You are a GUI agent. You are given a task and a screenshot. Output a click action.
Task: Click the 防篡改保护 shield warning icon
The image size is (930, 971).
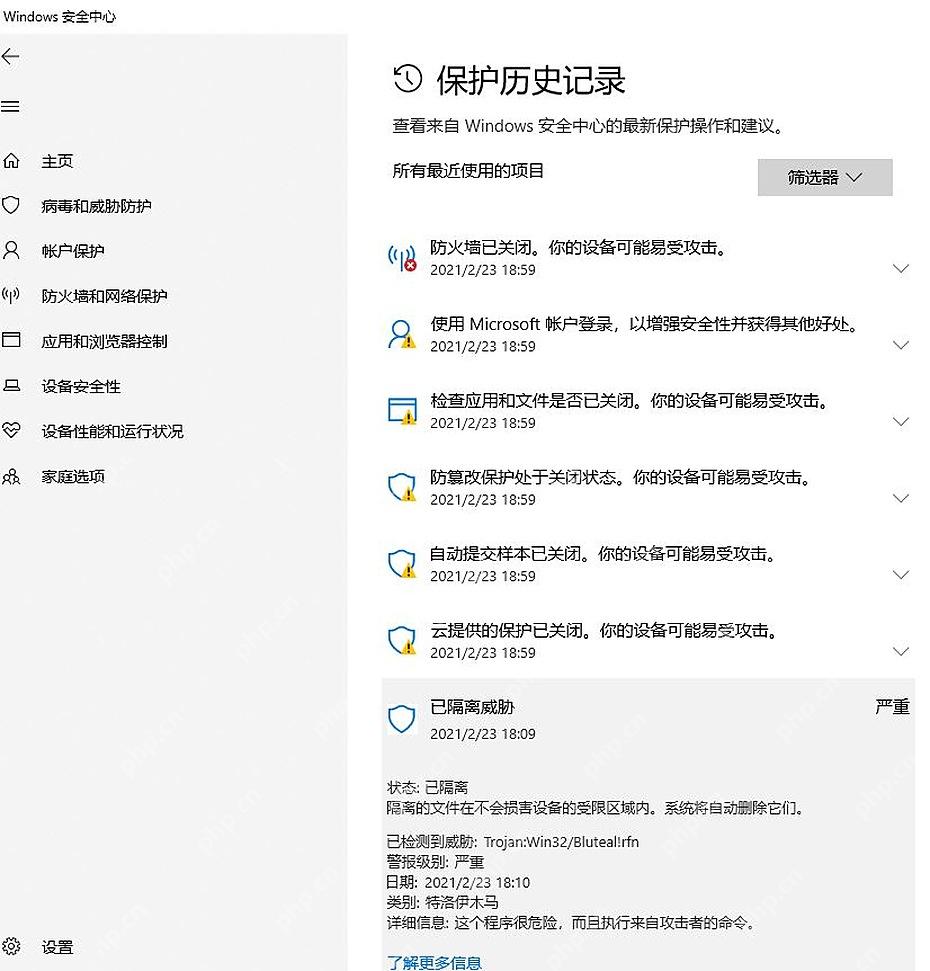pos(402,487)
